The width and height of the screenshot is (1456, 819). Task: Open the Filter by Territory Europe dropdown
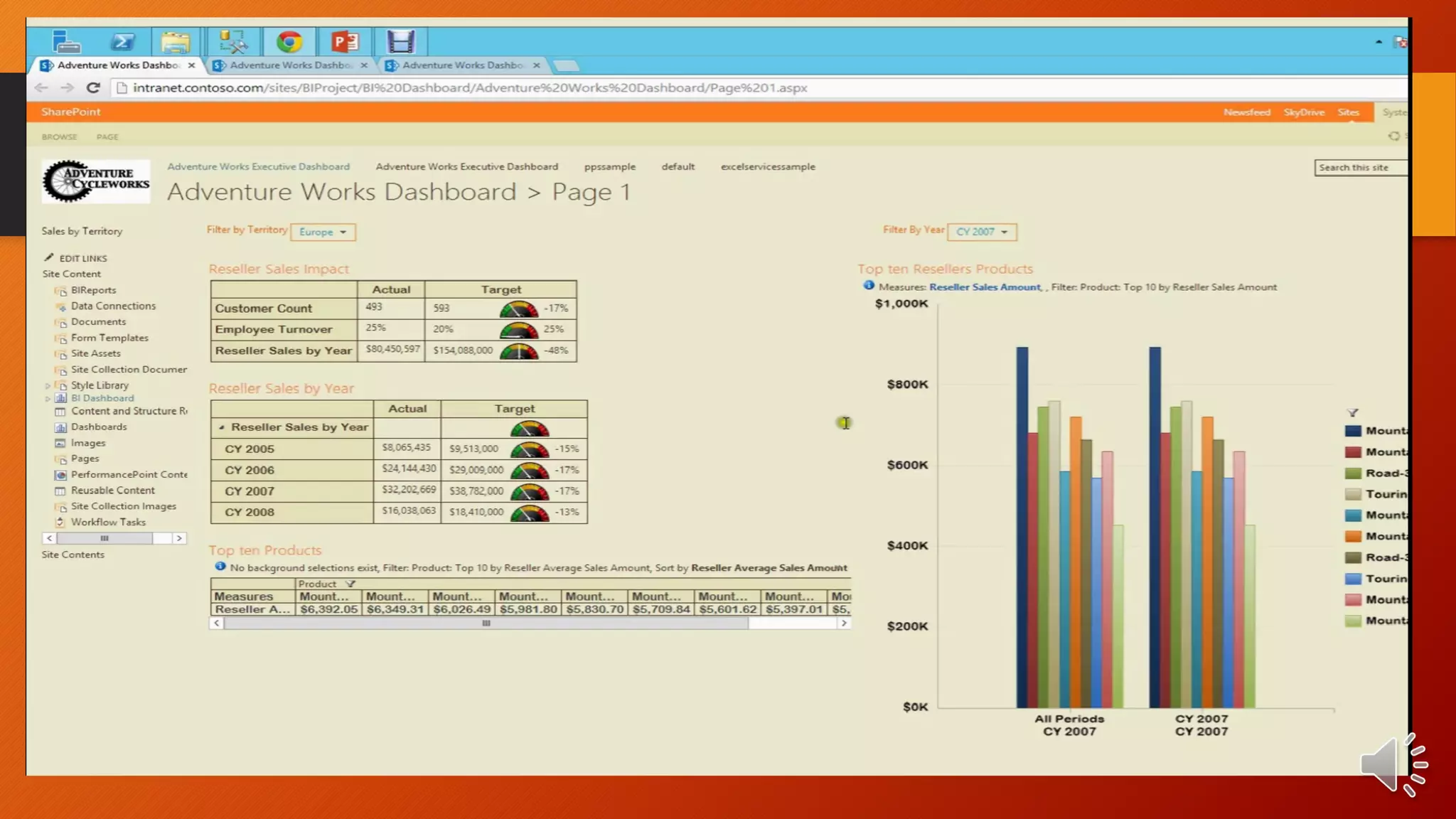pos(323,232)
